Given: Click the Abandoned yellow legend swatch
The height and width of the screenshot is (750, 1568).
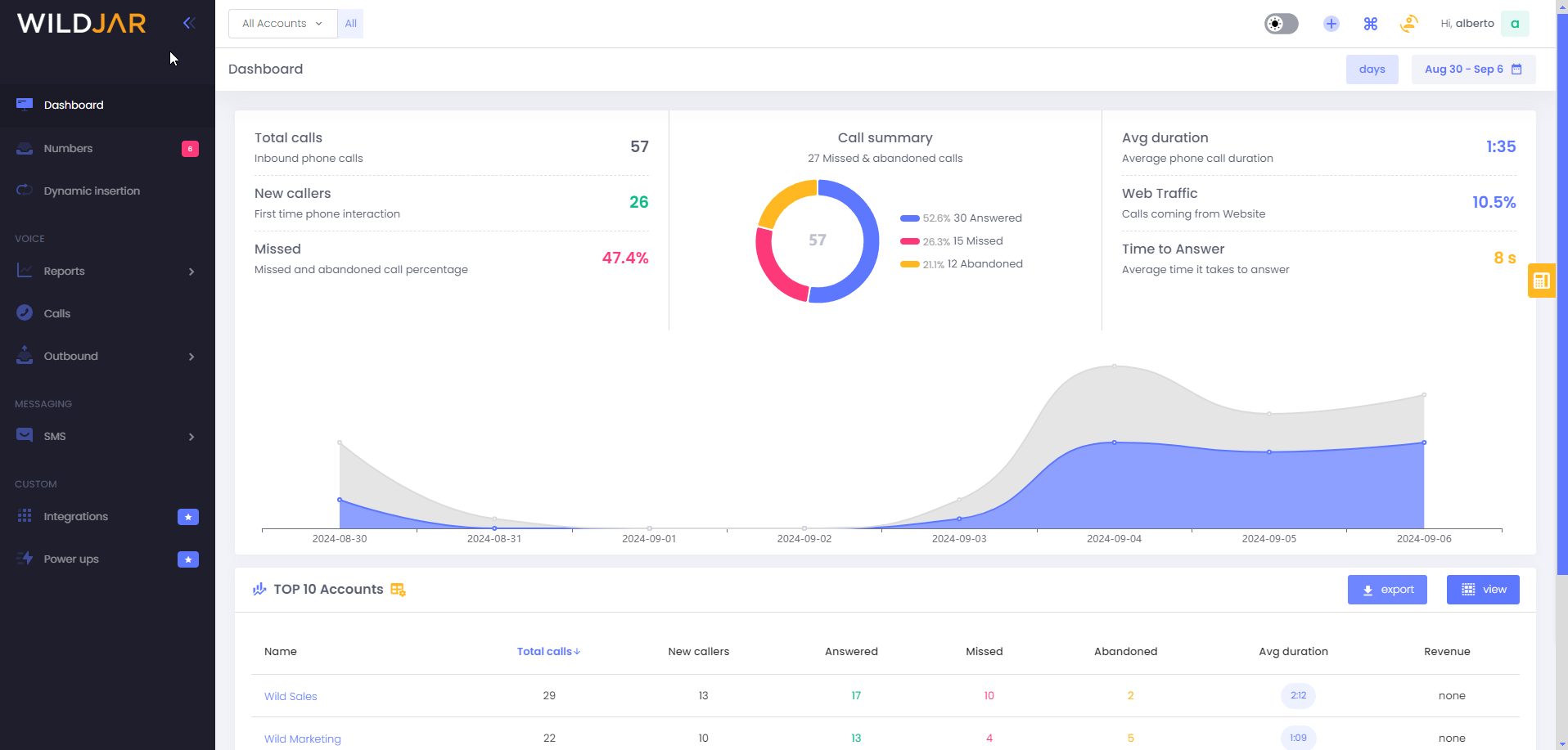Looking at the screenshot, I should [x=909, y=264].
